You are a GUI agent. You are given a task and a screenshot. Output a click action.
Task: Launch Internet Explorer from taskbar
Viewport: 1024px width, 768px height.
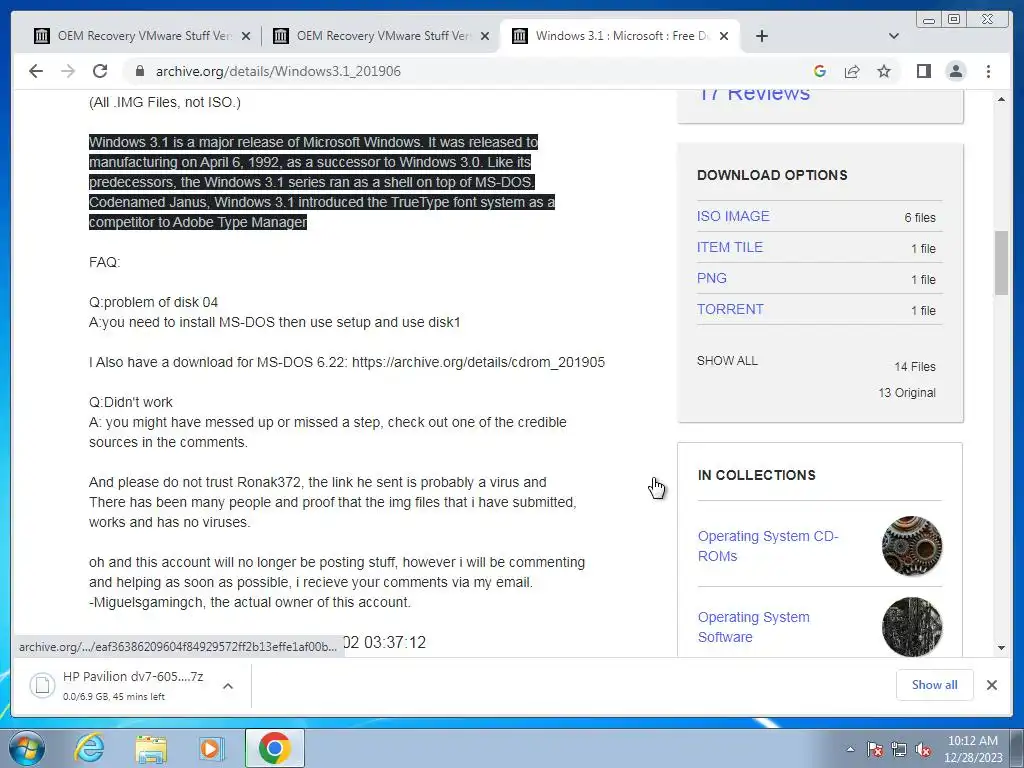(x=89, y=748)
